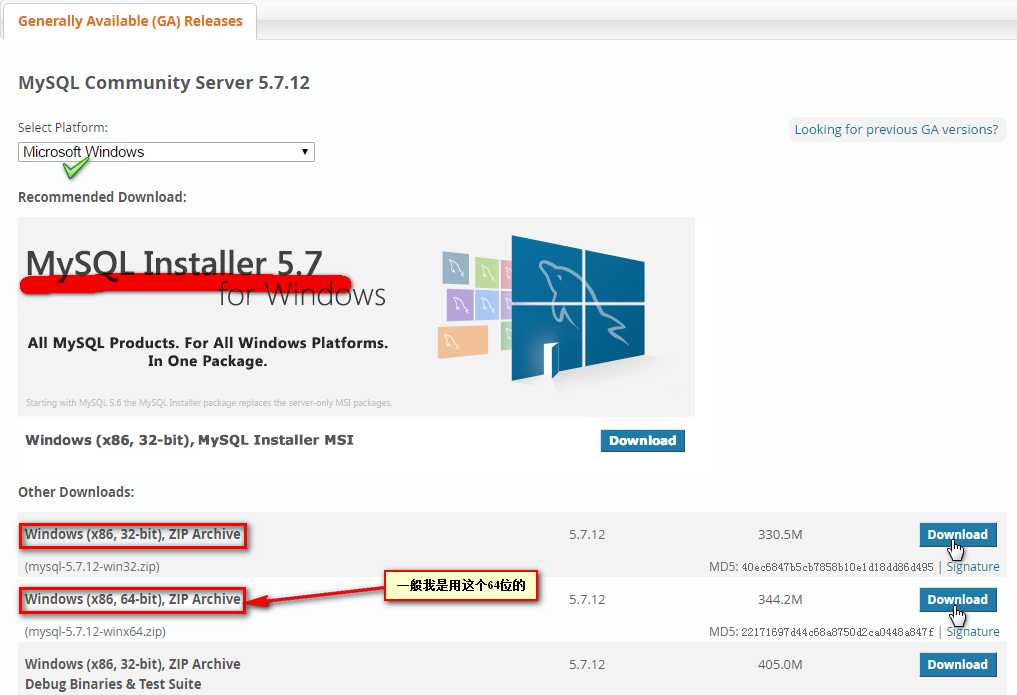Download the 32-bit ZIP Archive (330.5M)
1017x695 pixels.
[x=957, y=535]
